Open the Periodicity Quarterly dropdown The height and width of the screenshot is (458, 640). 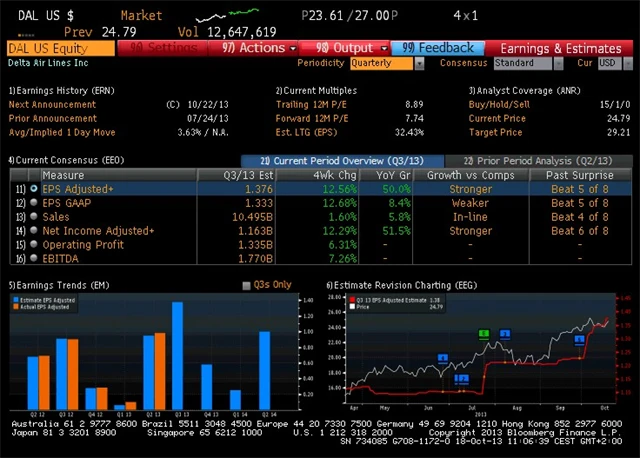387,63
